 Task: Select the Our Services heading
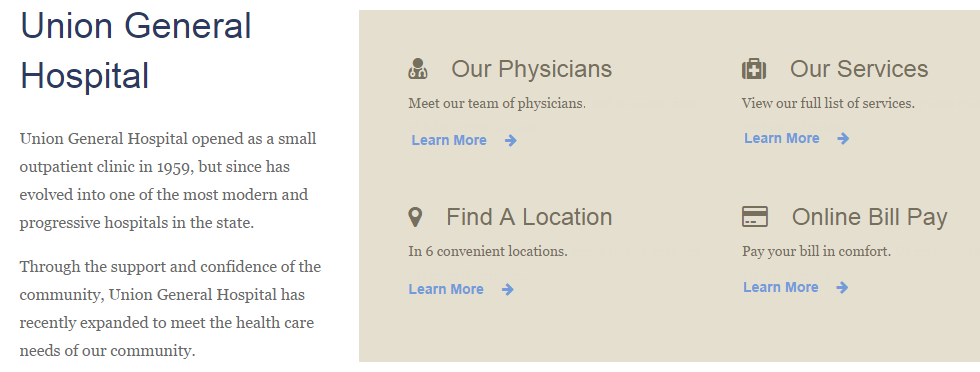click(859, 69)
